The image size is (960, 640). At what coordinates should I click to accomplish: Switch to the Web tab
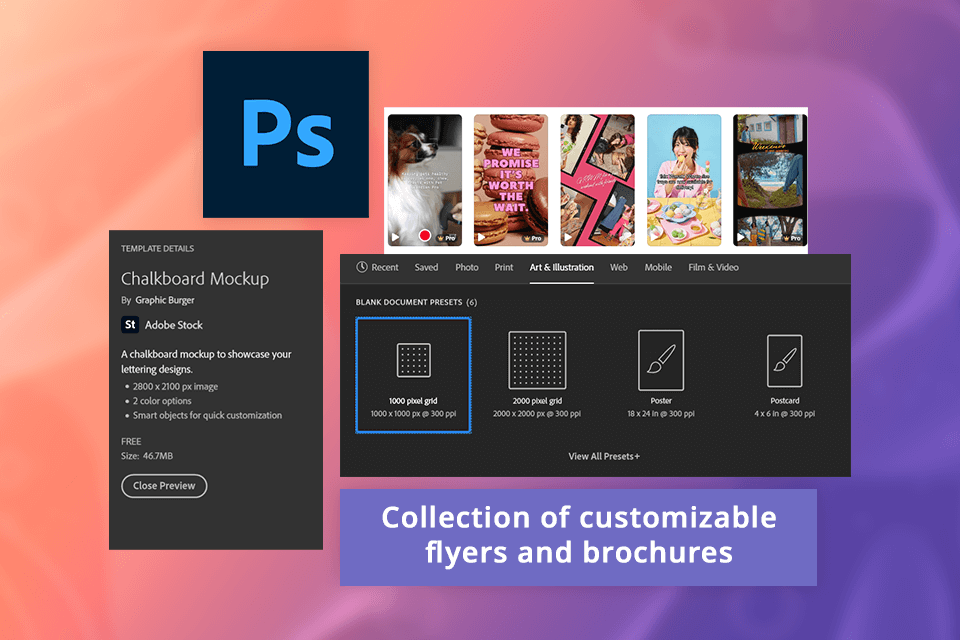tap(618, 267)
